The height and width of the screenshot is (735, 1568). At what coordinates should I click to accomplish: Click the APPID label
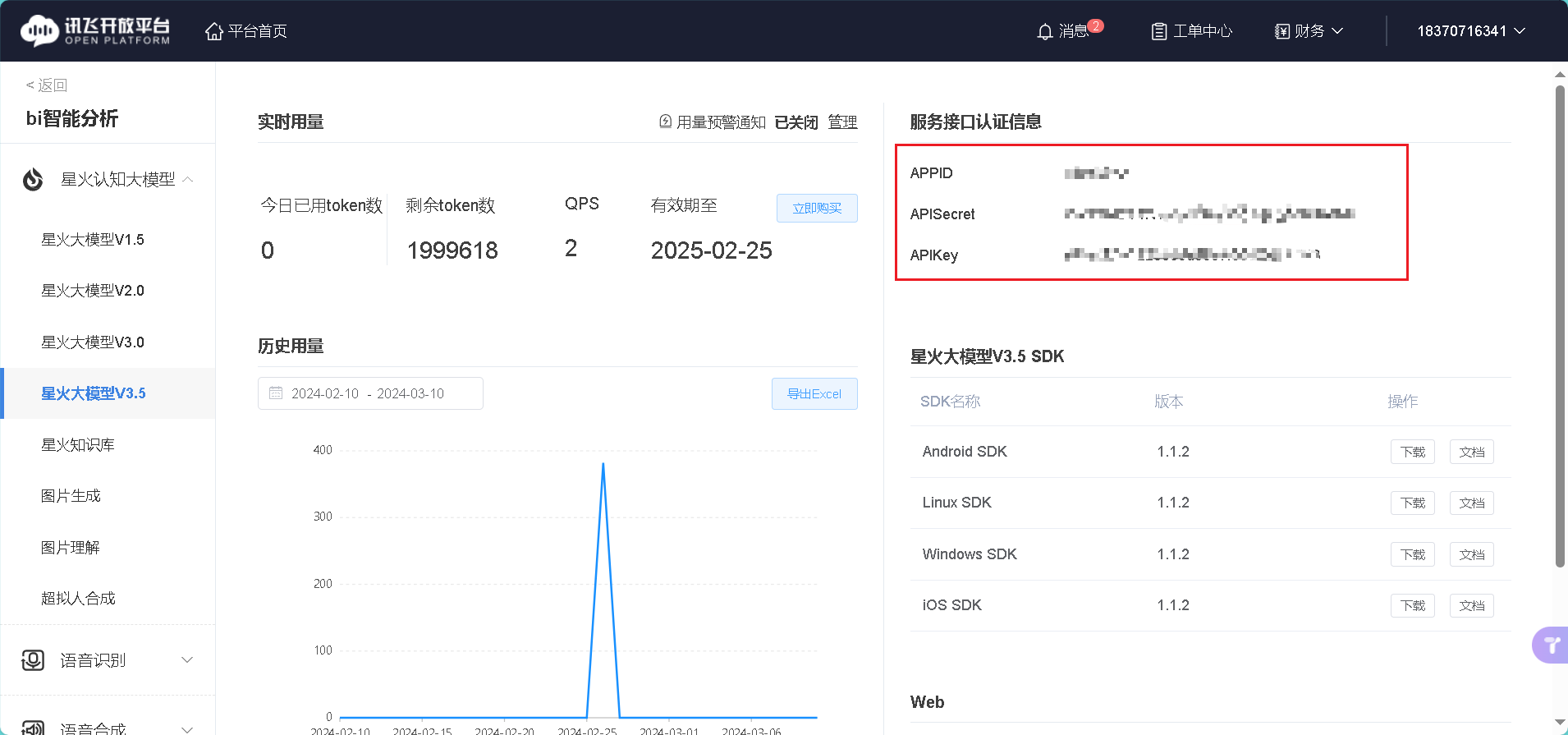coord(932,173)
